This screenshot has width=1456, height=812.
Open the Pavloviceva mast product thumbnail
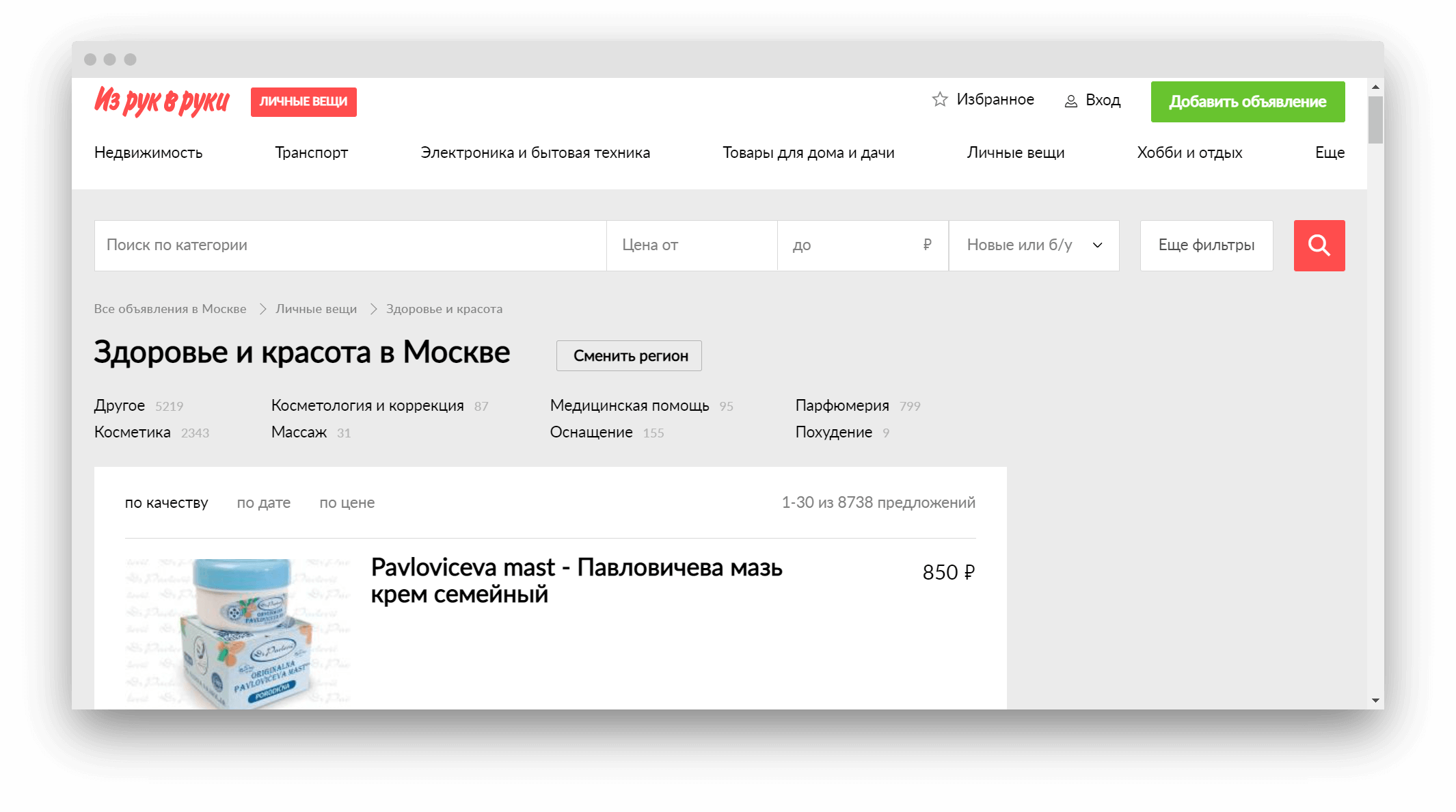coord(238,632)
